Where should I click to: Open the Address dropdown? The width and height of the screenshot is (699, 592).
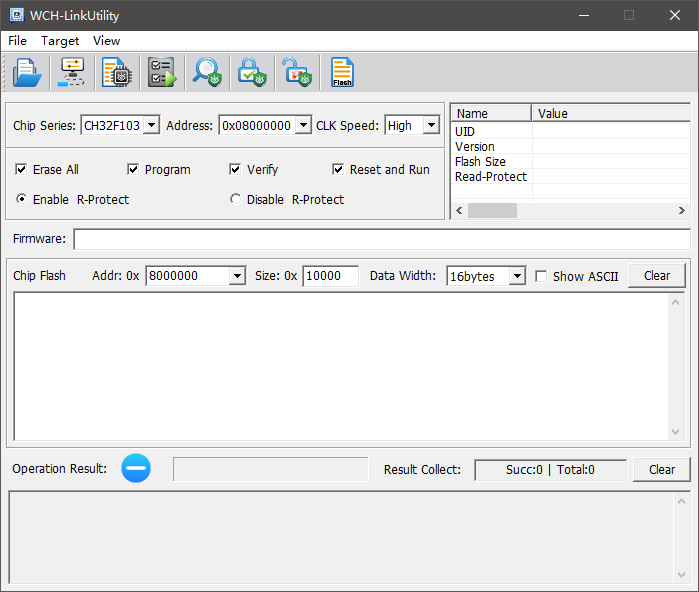(x=303, y=125)
